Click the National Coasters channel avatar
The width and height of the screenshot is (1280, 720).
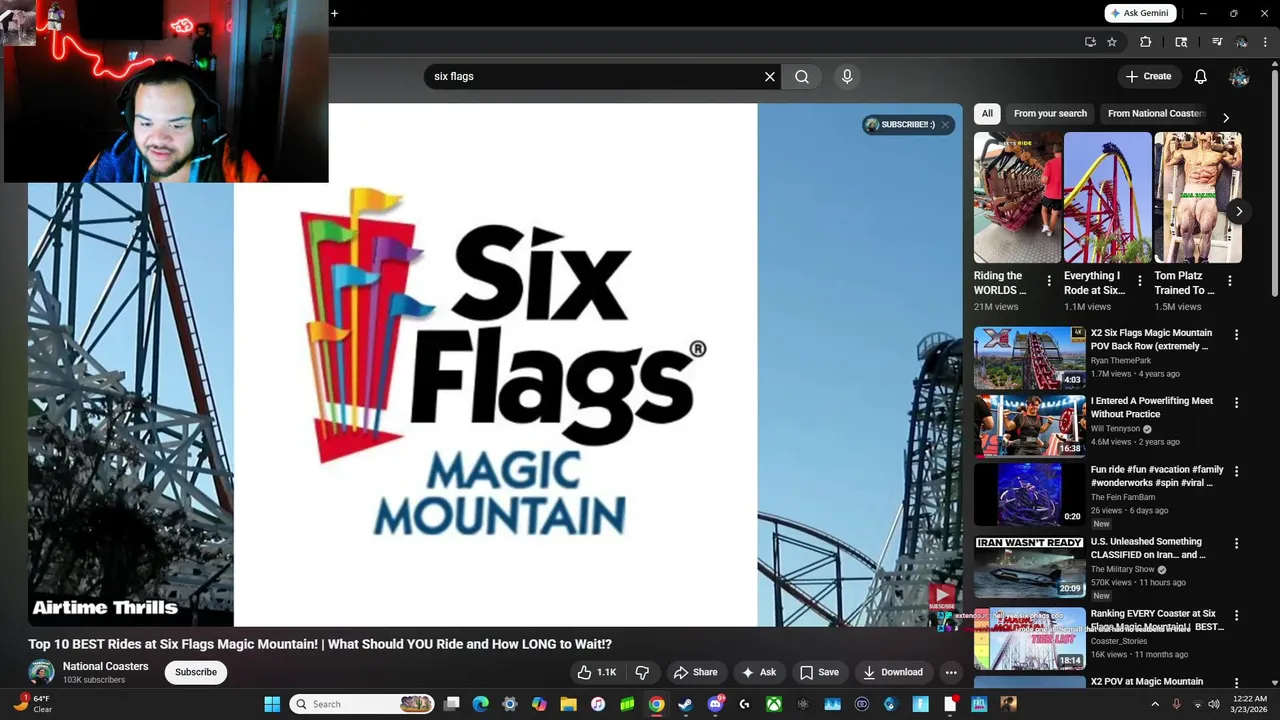pos(42,672)
